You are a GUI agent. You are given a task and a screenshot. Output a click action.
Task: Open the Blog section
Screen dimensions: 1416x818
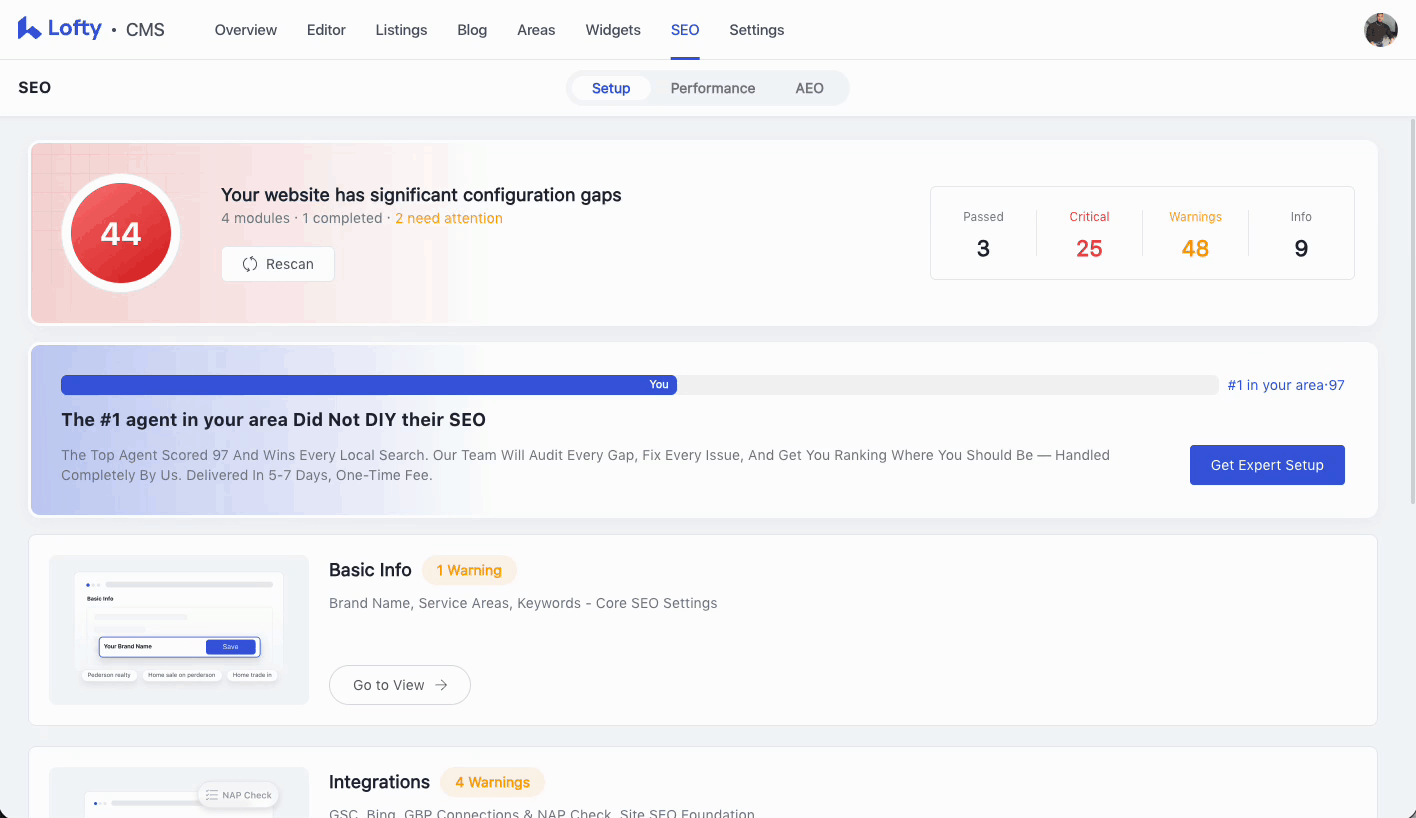tap(472, 30)
